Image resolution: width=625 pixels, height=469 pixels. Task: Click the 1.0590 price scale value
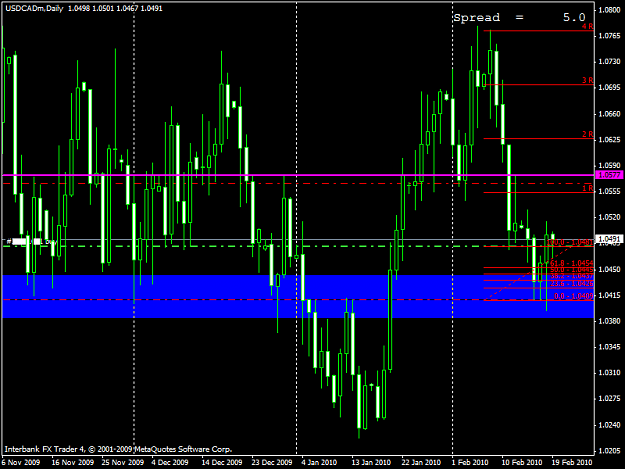610,165
